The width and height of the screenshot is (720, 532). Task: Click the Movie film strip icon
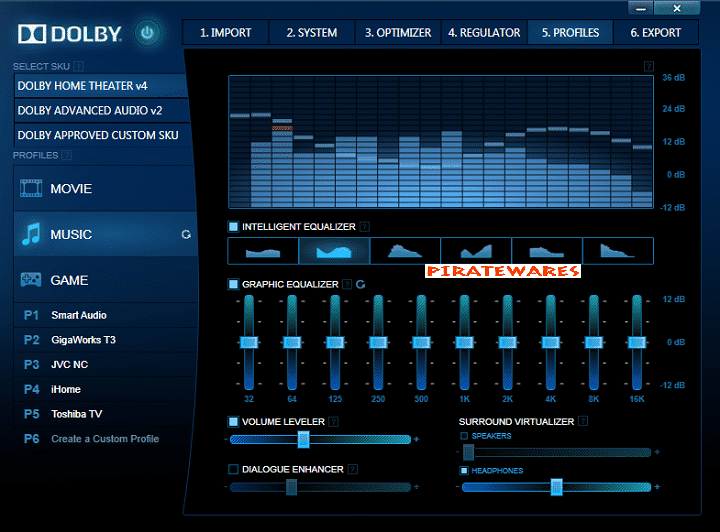click(31, 188)
